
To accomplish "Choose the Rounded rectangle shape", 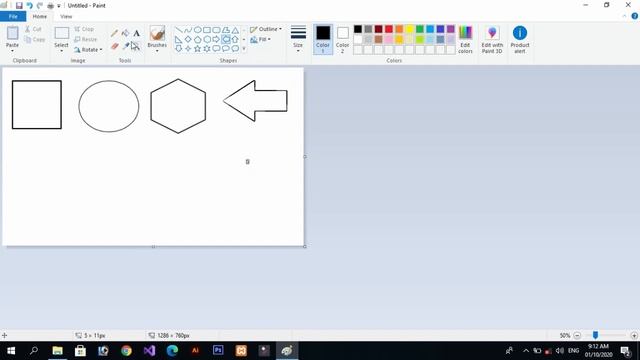I will click(216, 30).
